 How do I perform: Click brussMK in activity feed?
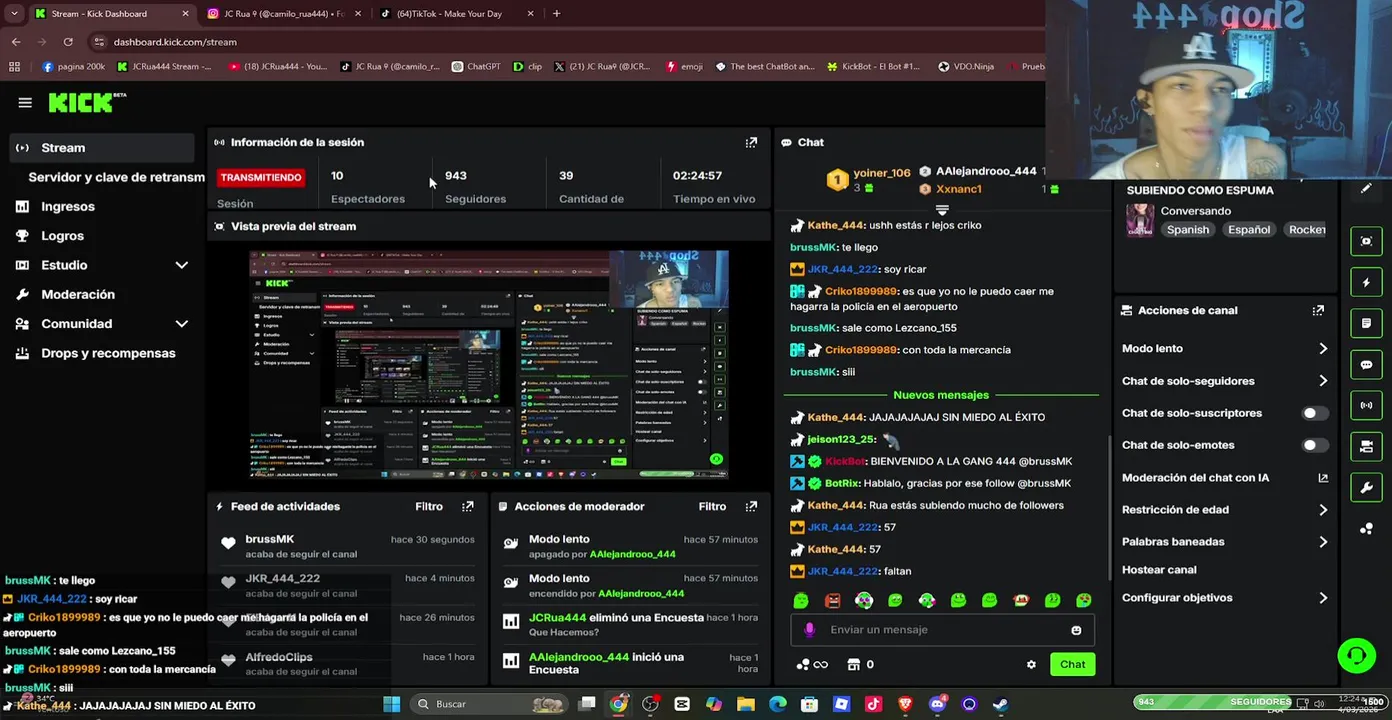click(x=270, y=539)
